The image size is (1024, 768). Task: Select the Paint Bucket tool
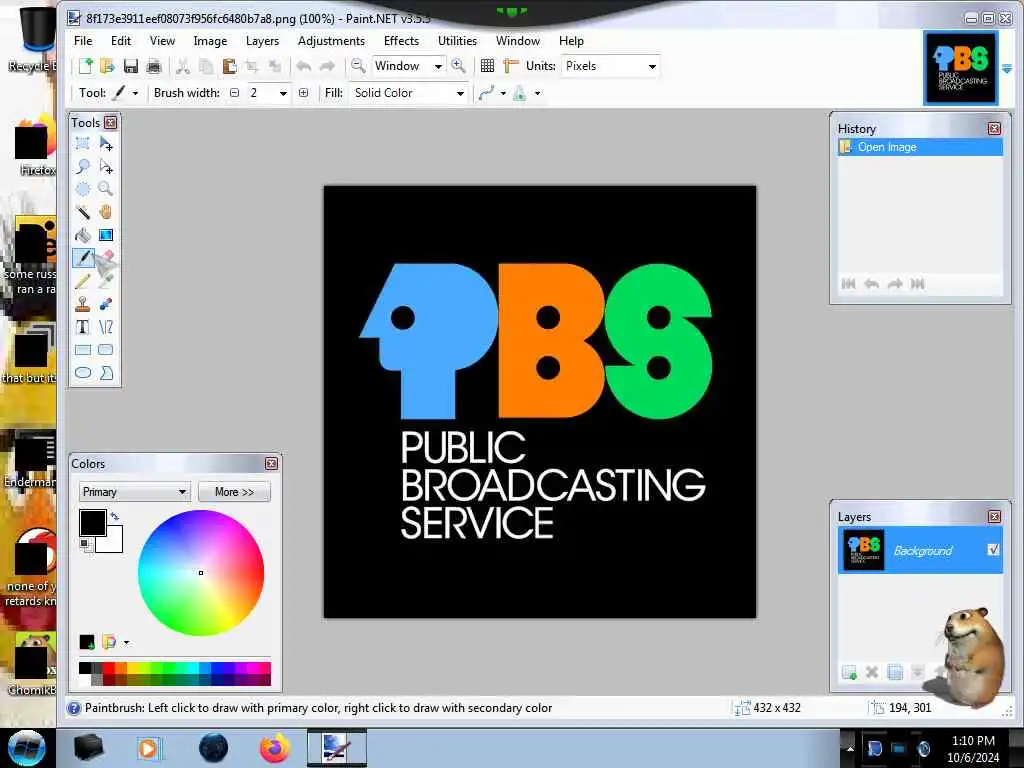point(83,235)
